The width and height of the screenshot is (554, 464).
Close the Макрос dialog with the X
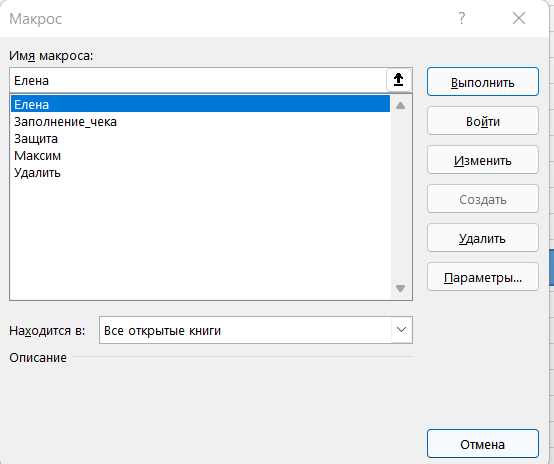tap(519, 18)
